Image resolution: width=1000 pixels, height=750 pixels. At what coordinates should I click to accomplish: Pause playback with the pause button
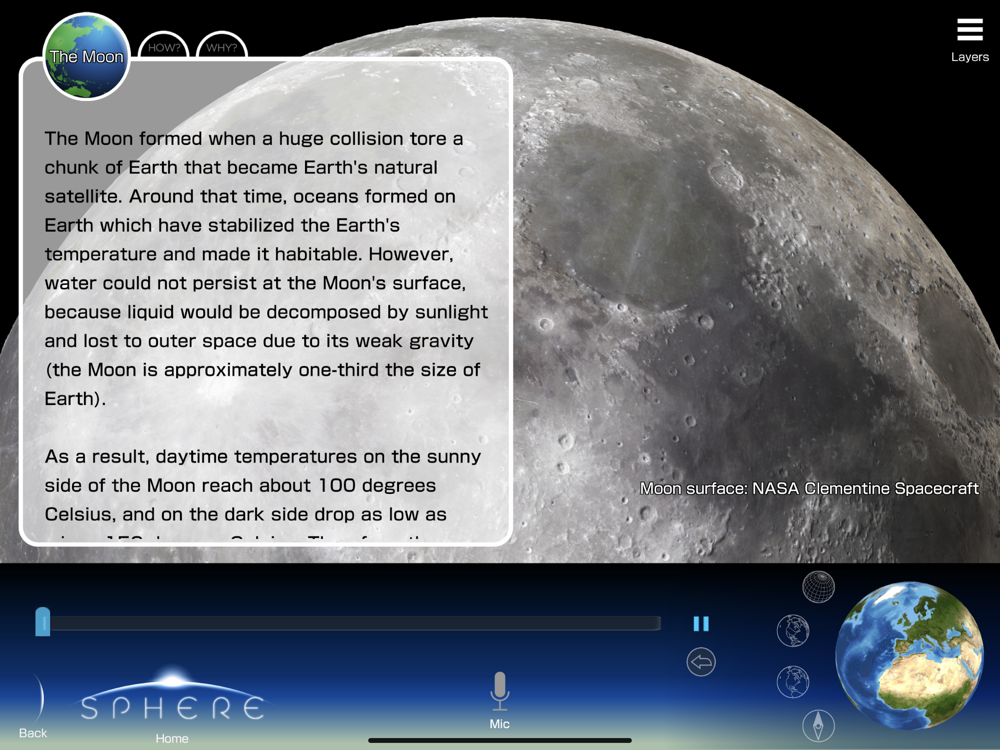pyautogui.click(x=701, y=623)
